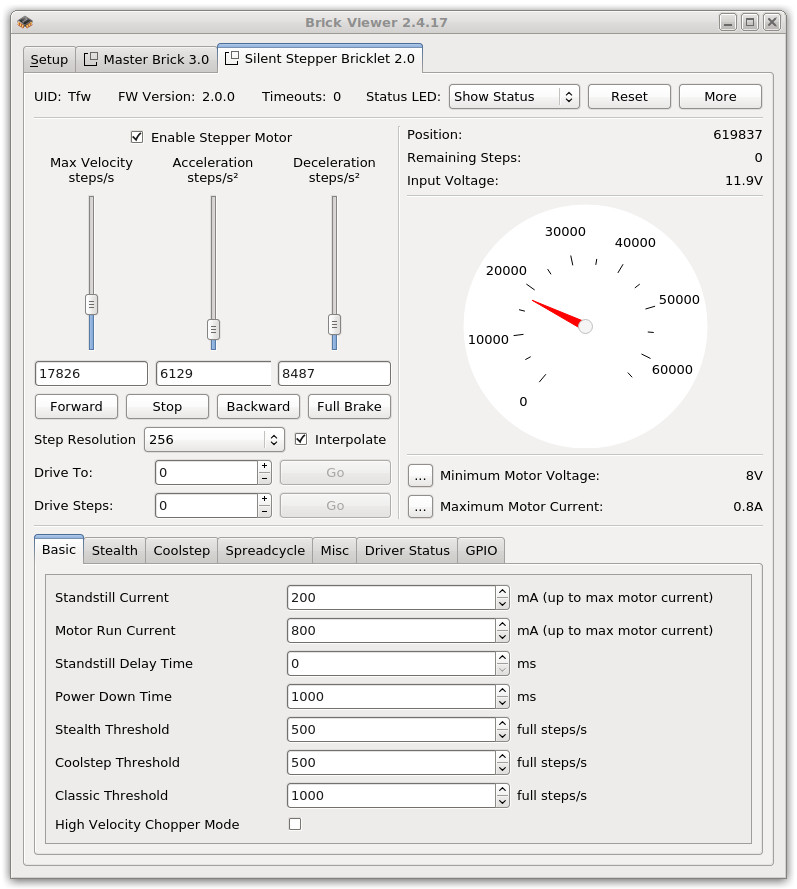
Task: Increase Standstill Current with up arrow
Action: pyautogui.click(x=502, y=592)
